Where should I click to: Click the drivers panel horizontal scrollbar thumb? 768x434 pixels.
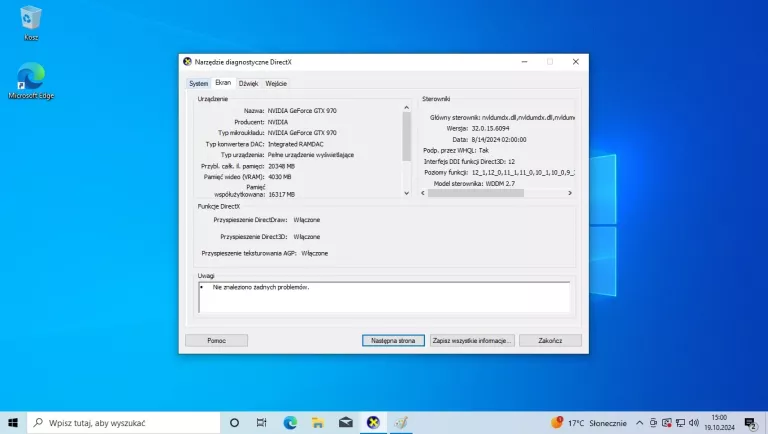pyautogui.click(x=476, y=193)
